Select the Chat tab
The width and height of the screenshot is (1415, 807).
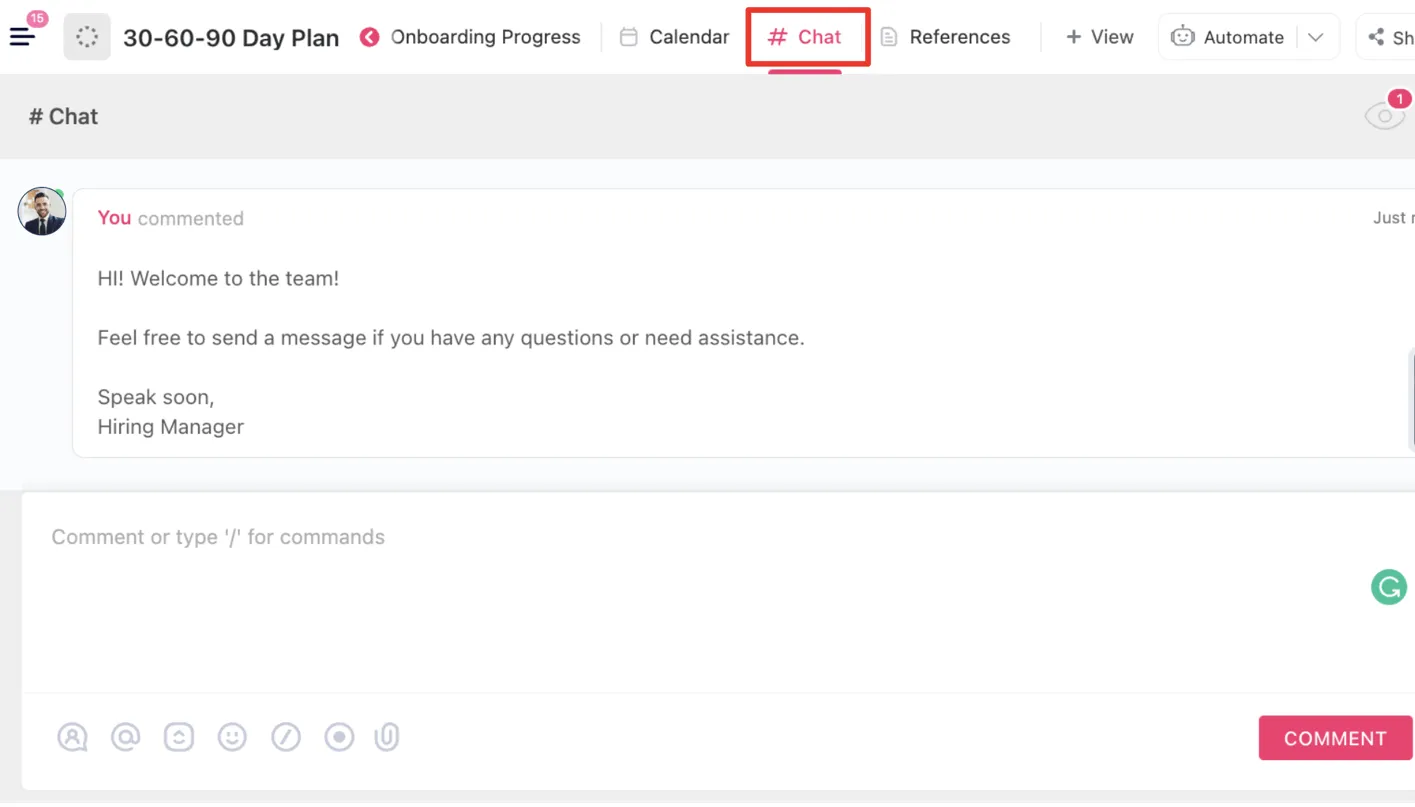(x=805, y=37)
